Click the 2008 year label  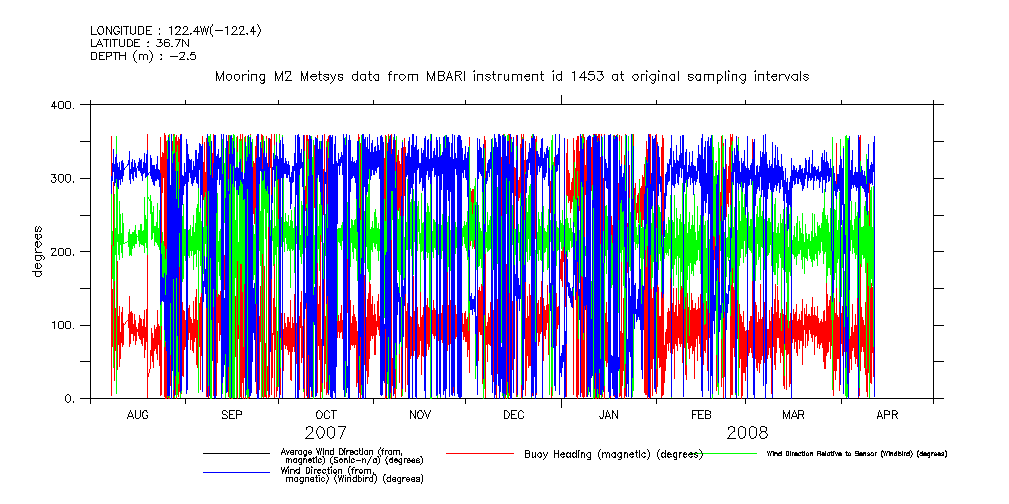[x=747, y=433]
